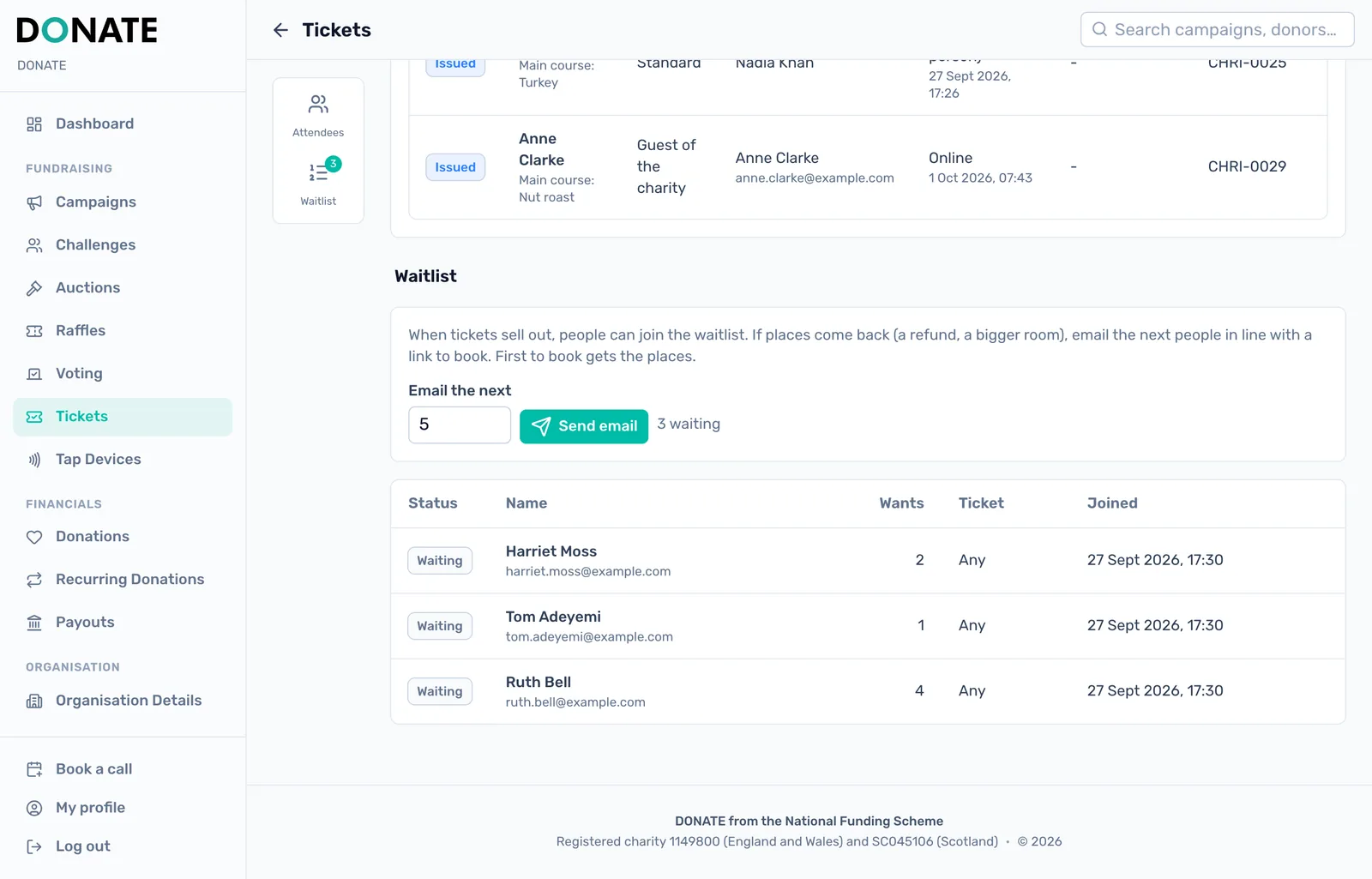Click ruth.bell@example.com email
This screenshot has width=1372, height=879.
(575, 701)
